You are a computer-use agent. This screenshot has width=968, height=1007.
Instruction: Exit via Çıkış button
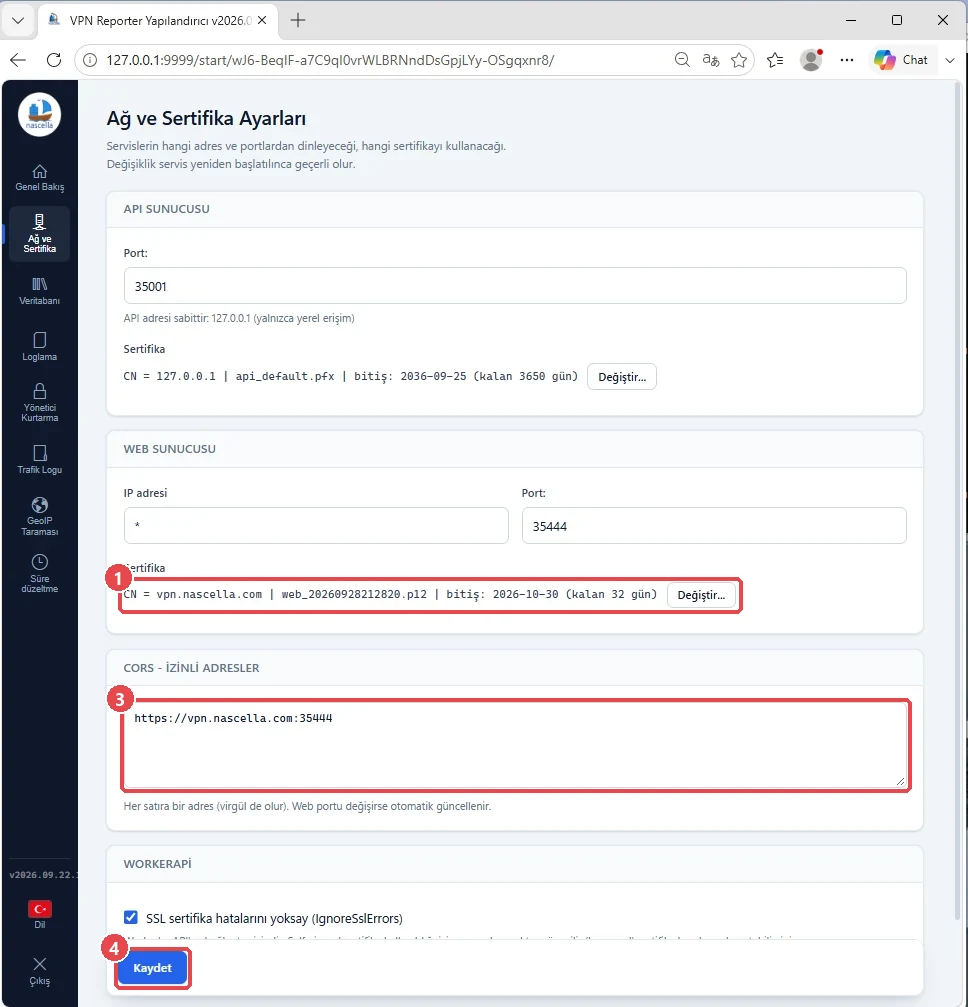pos(39,970)
